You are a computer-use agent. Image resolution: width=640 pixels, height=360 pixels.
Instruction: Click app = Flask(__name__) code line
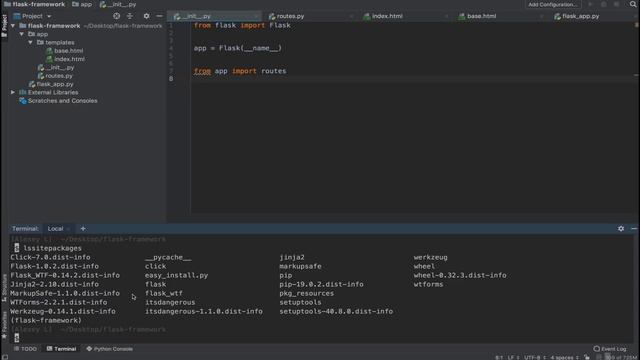238,48
